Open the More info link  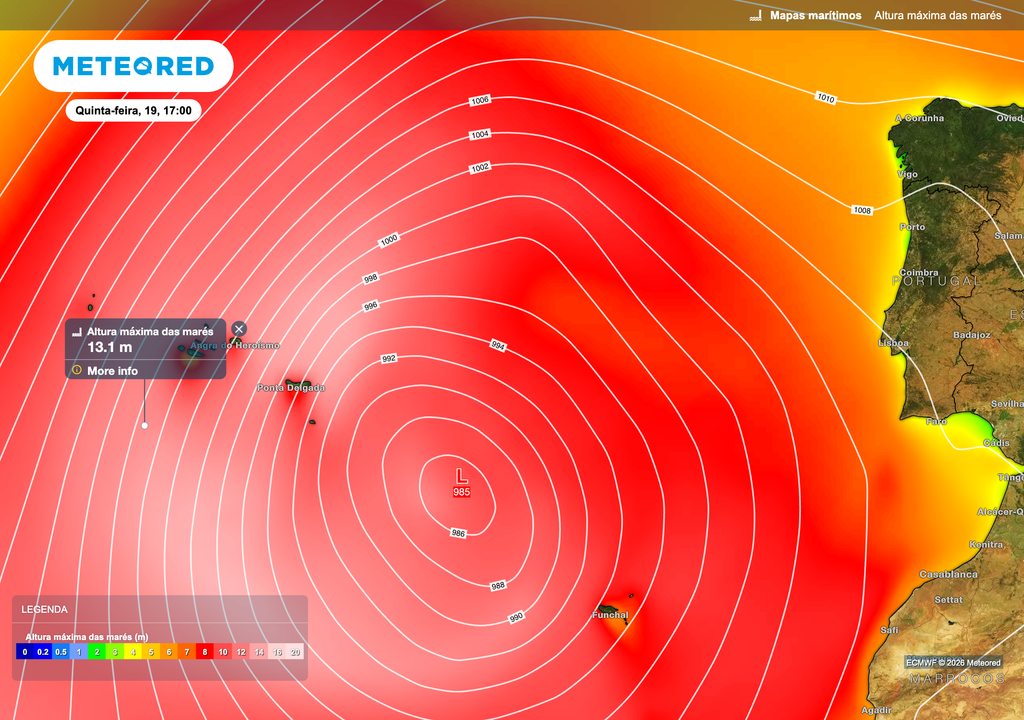coord(112,371)
